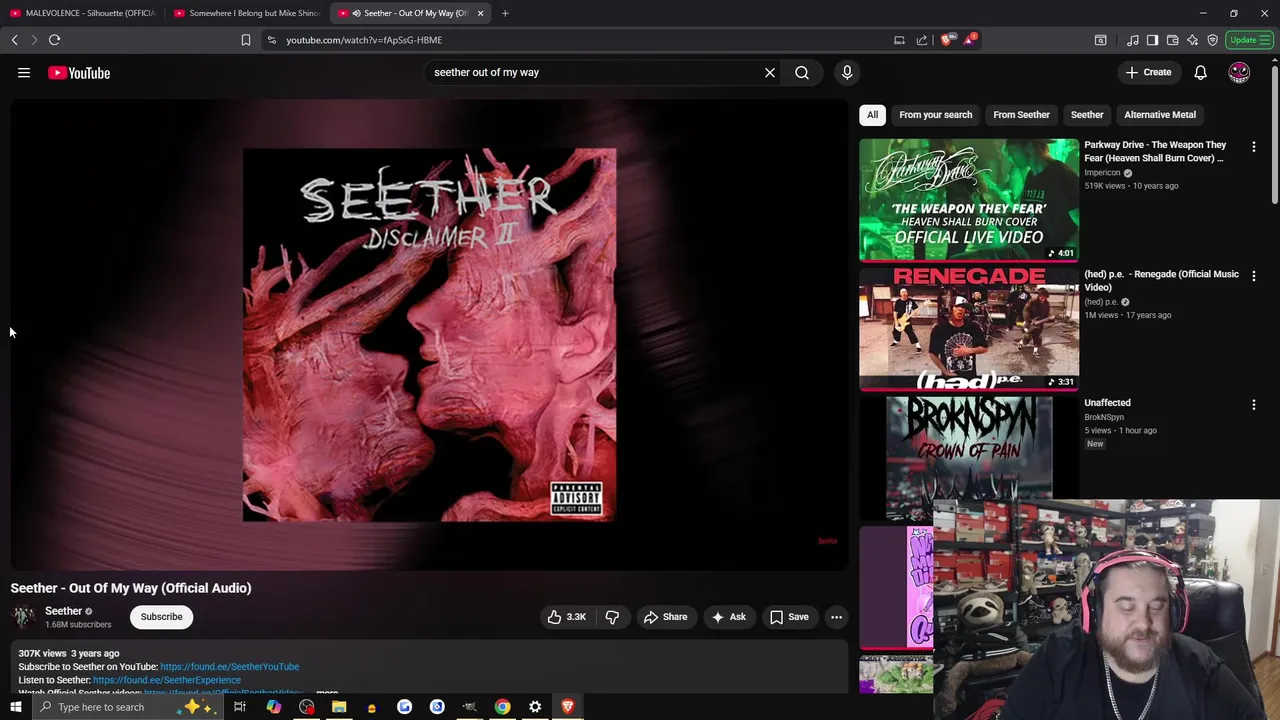Image resolution: width=1280 pixels, height=720 pixels.
Task: Subscribe to the Seether channel
Action: point(161,617)
